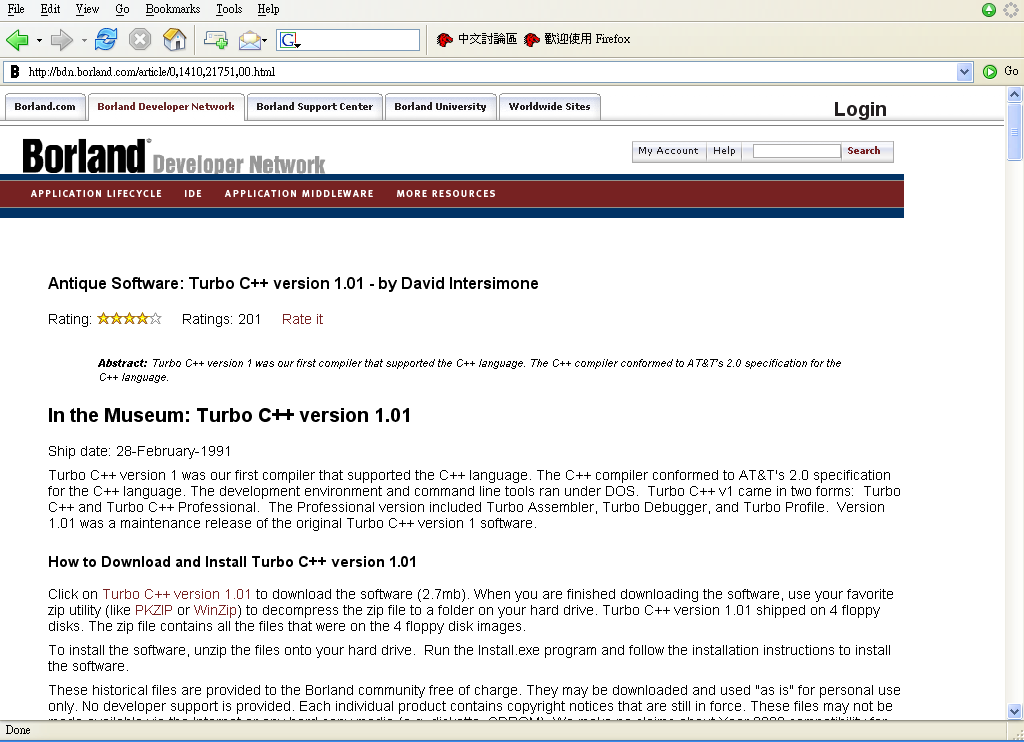
Task: Open the More Resources navigation item
Action: [x=446, y=193]
